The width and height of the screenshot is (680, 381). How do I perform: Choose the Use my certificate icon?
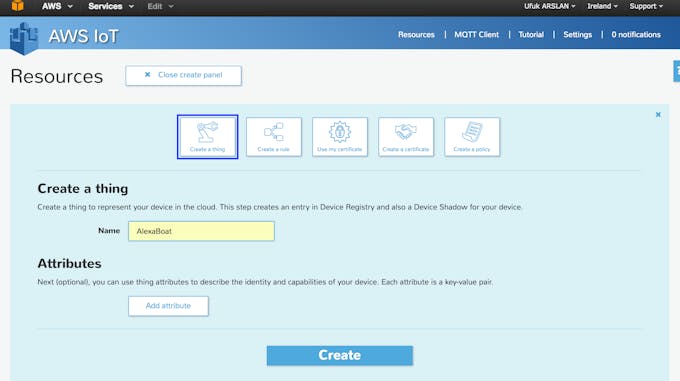pos(340,137)
